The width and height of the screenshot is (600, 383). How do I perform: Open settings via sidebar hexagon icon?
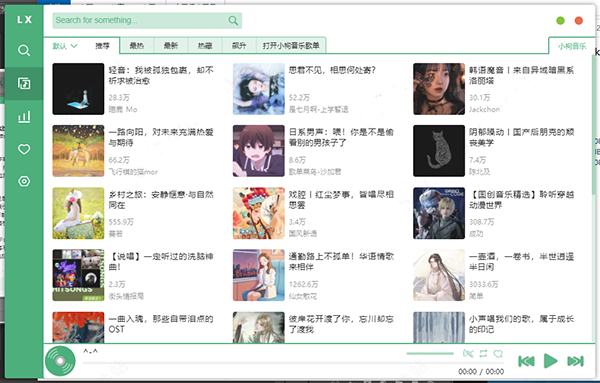point(24,181)
